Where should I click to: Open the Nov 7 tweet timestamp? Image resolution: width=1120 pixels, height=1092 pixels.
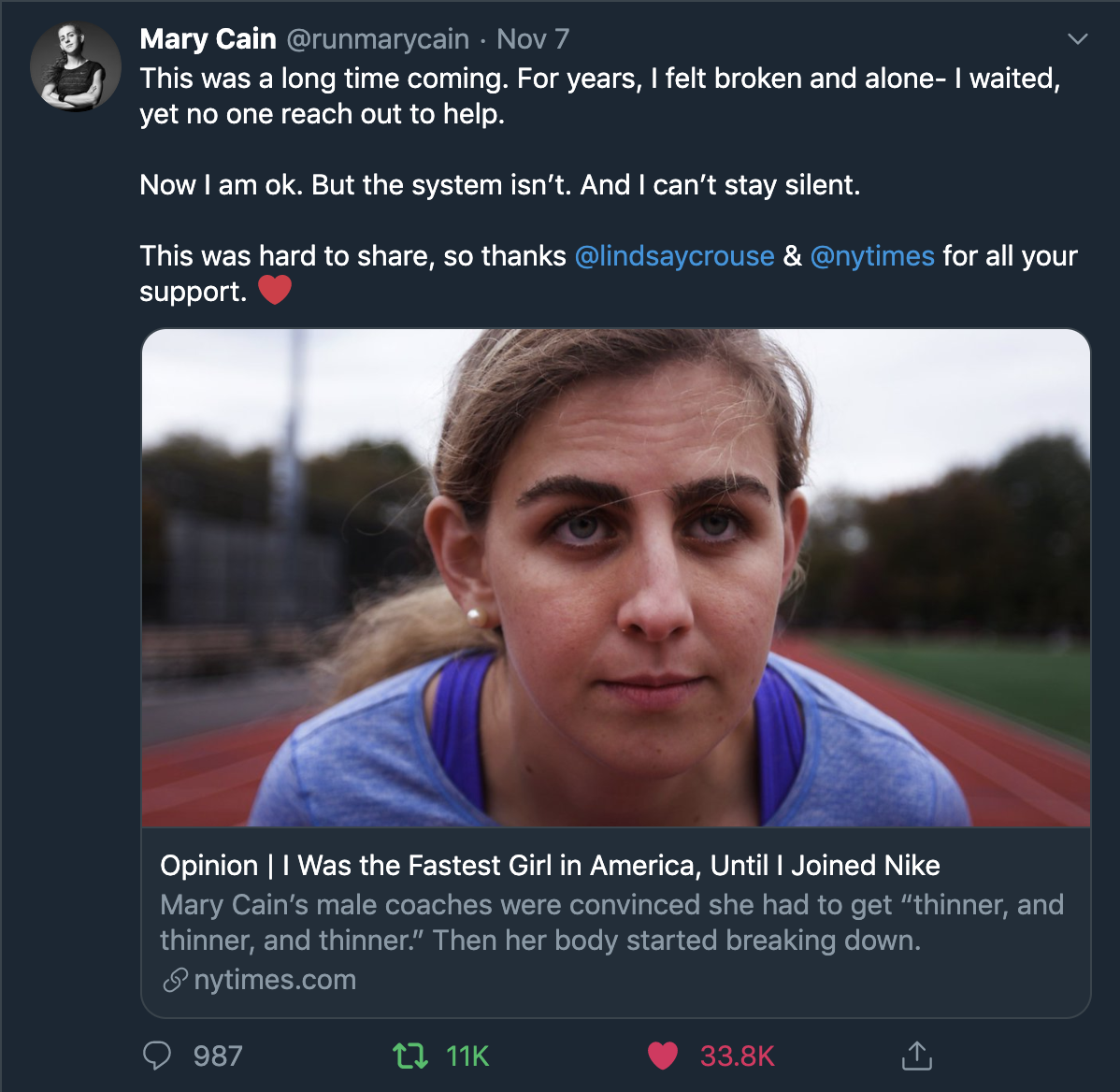click(533, 39)
